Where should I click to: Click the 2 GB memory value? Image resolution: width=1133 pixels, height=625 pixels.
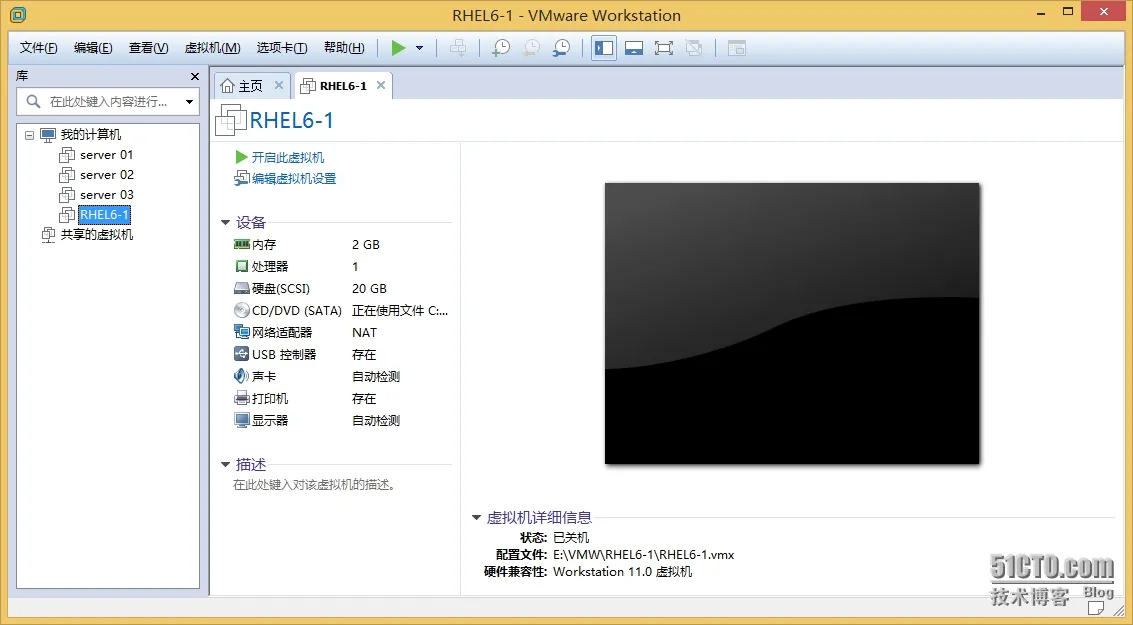pyautogui.click(x=366, y=245)
